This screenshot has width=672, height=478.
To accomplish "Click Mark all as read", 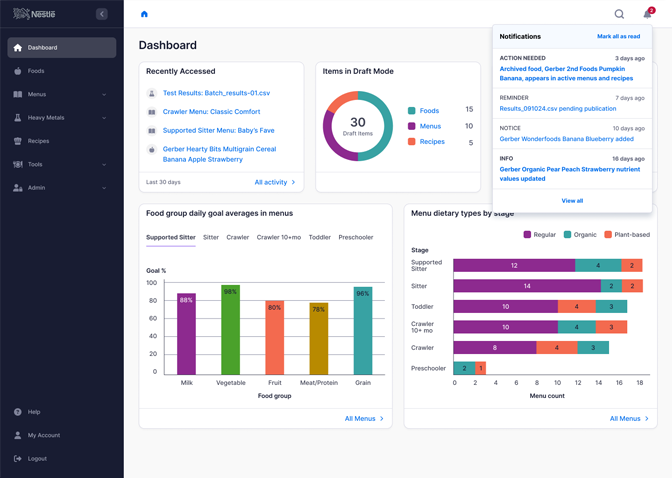I will 618,36.
